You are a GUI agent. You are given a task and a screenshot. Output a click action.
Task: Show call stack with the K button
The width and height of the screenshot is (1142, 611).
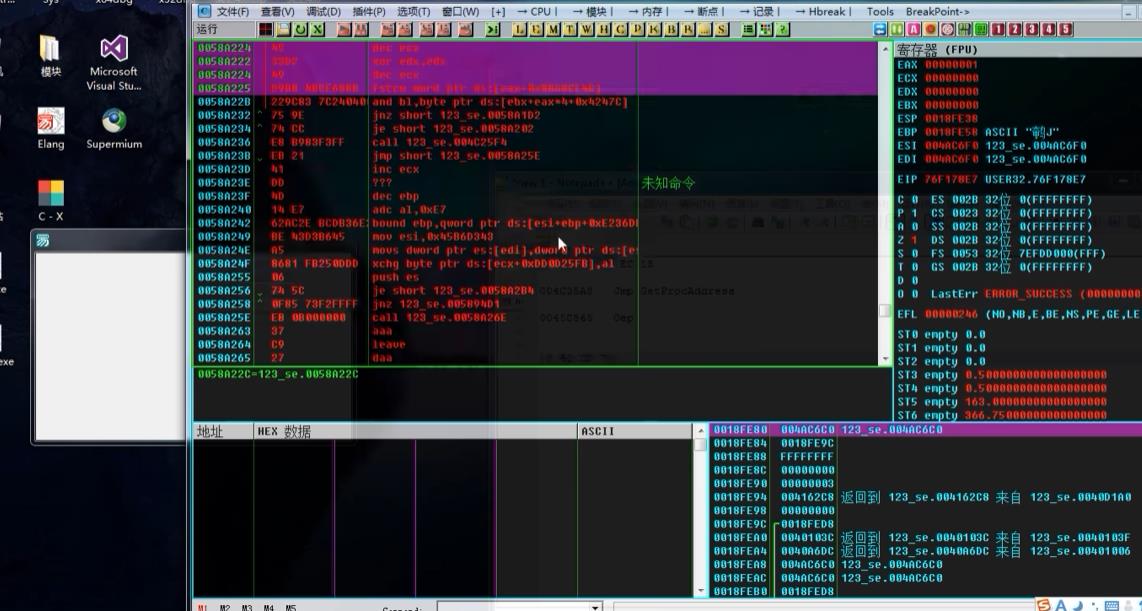655,29
